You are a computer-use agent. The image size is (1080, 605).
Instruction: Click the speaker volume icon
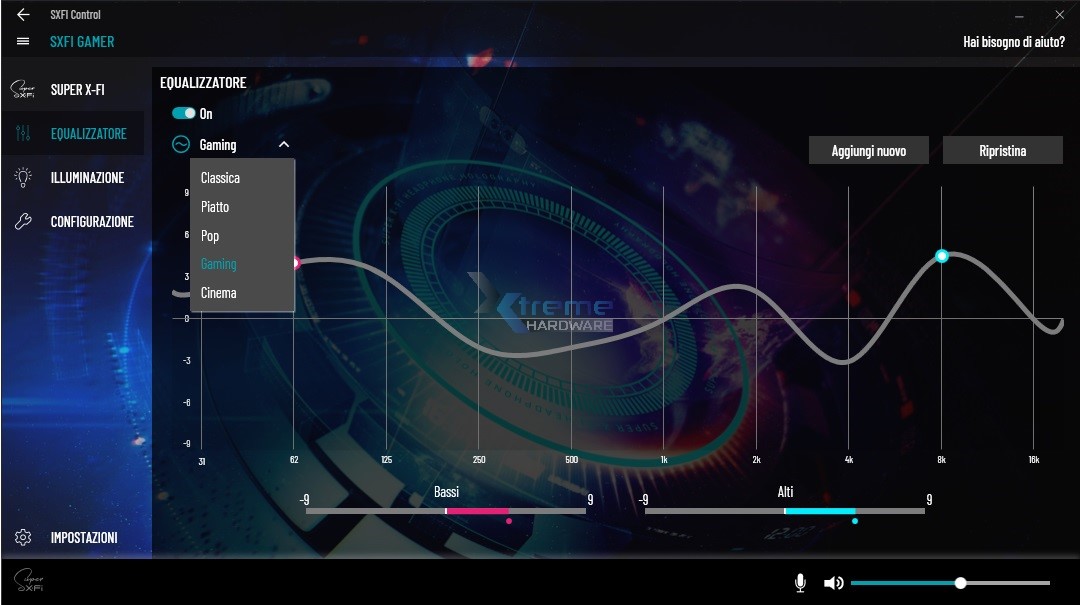[x=832, y=581]
